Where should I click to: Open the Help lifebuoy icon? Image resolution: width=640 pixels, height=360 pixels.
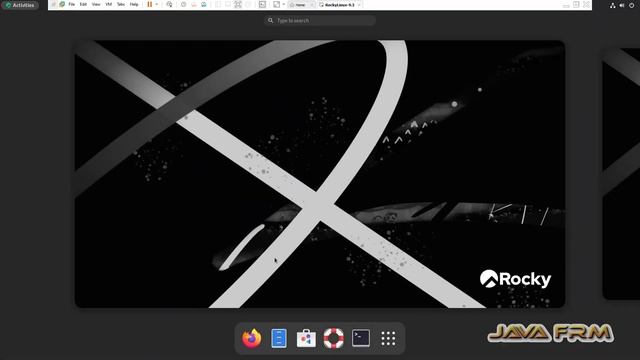tap(333, 338)
